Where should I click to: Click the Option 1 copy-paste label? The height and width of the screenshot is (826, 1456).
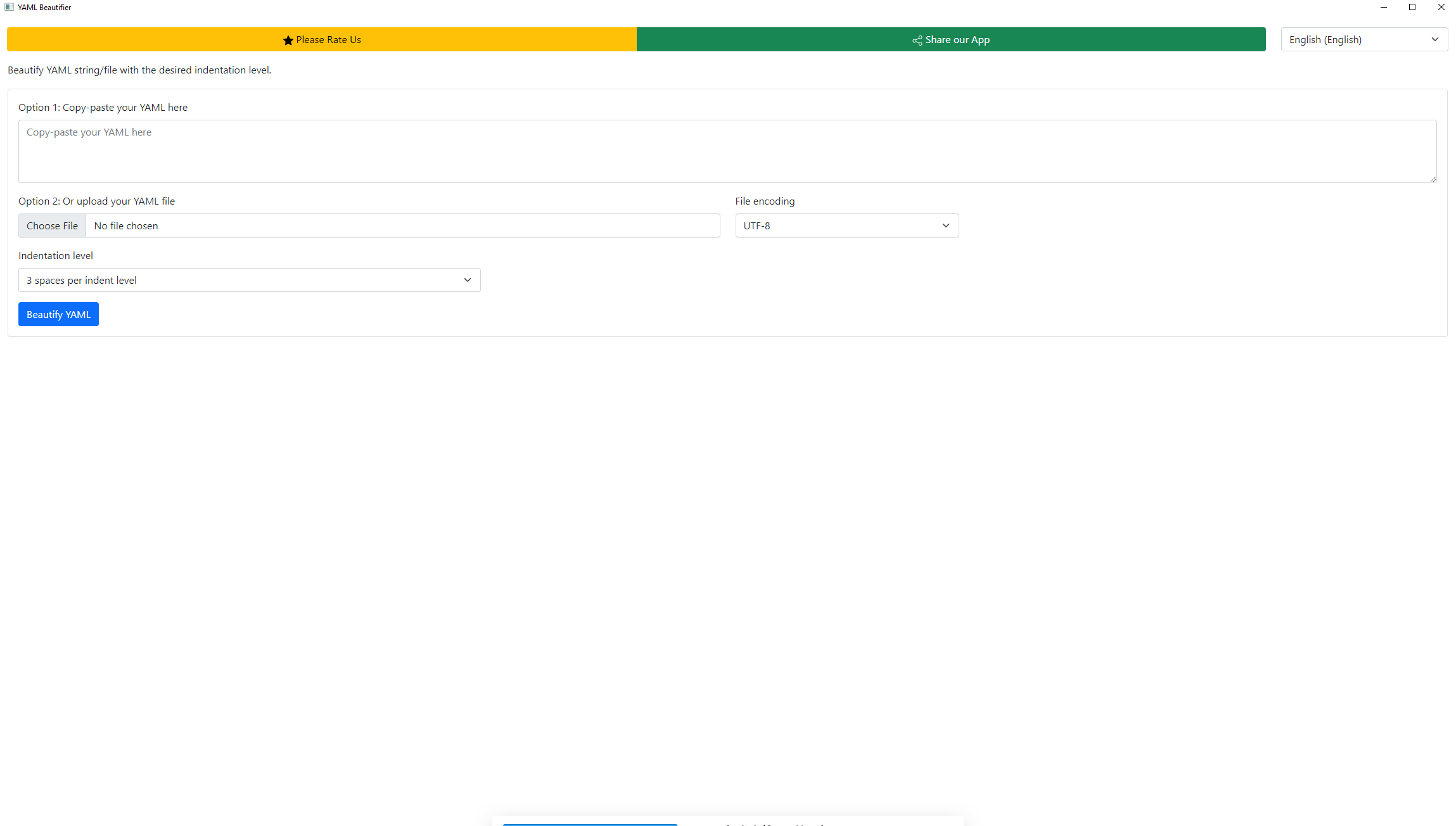(x=103, y=108)
